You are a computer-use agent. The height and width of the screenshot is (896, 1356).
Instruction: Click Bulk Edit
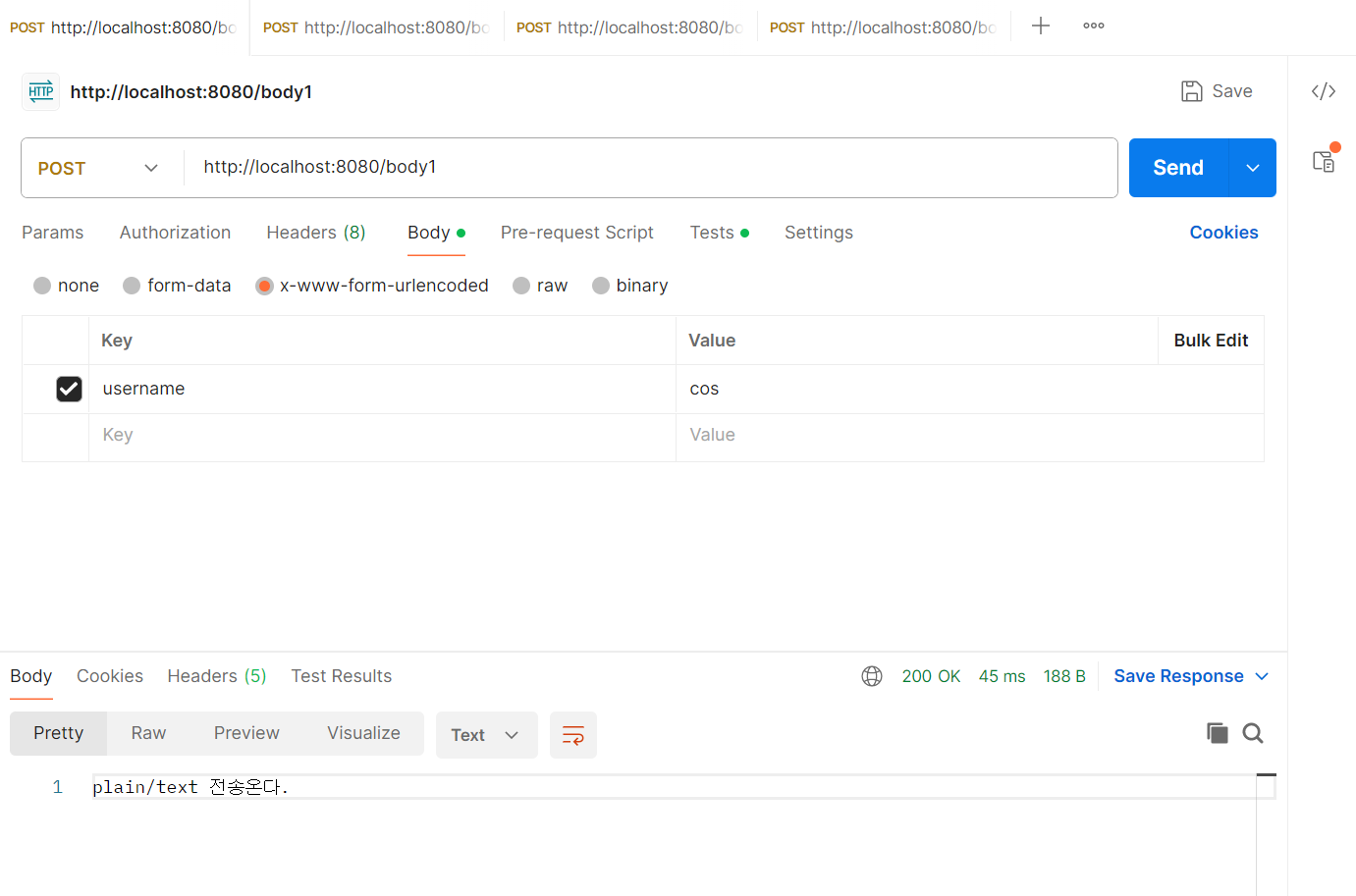tap(1211, 341)
